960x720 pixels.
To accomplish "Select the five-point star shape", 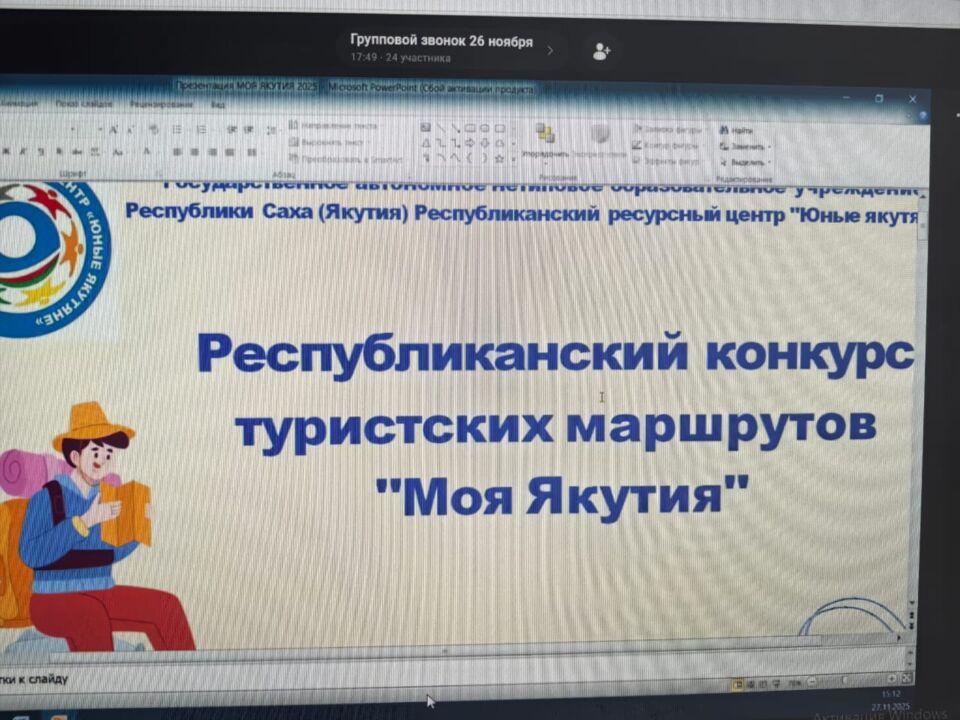I will (499, 159).
